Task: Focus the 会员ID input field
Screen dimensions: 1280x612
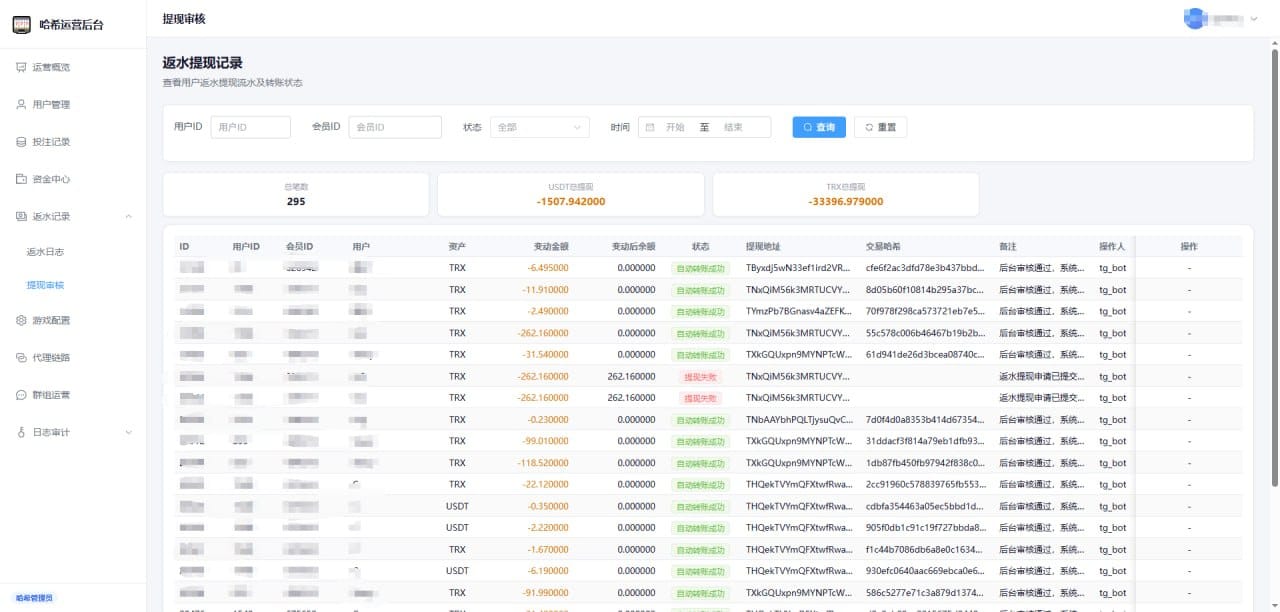Action: [395, 127]
